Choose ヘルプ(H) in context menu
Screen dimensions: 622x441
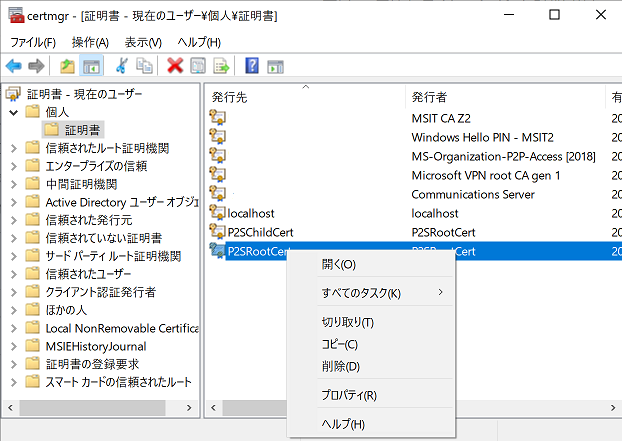[343, 424]
